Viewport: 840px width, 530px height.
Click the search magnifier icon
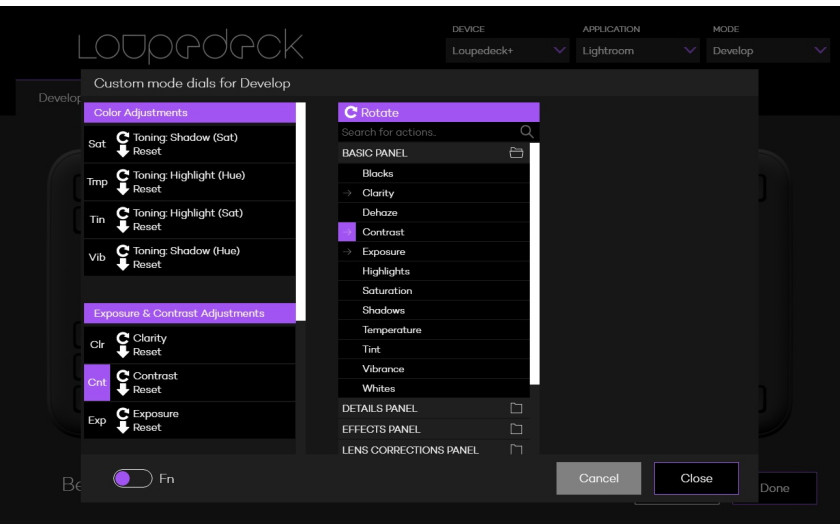[x=526, y=131]
